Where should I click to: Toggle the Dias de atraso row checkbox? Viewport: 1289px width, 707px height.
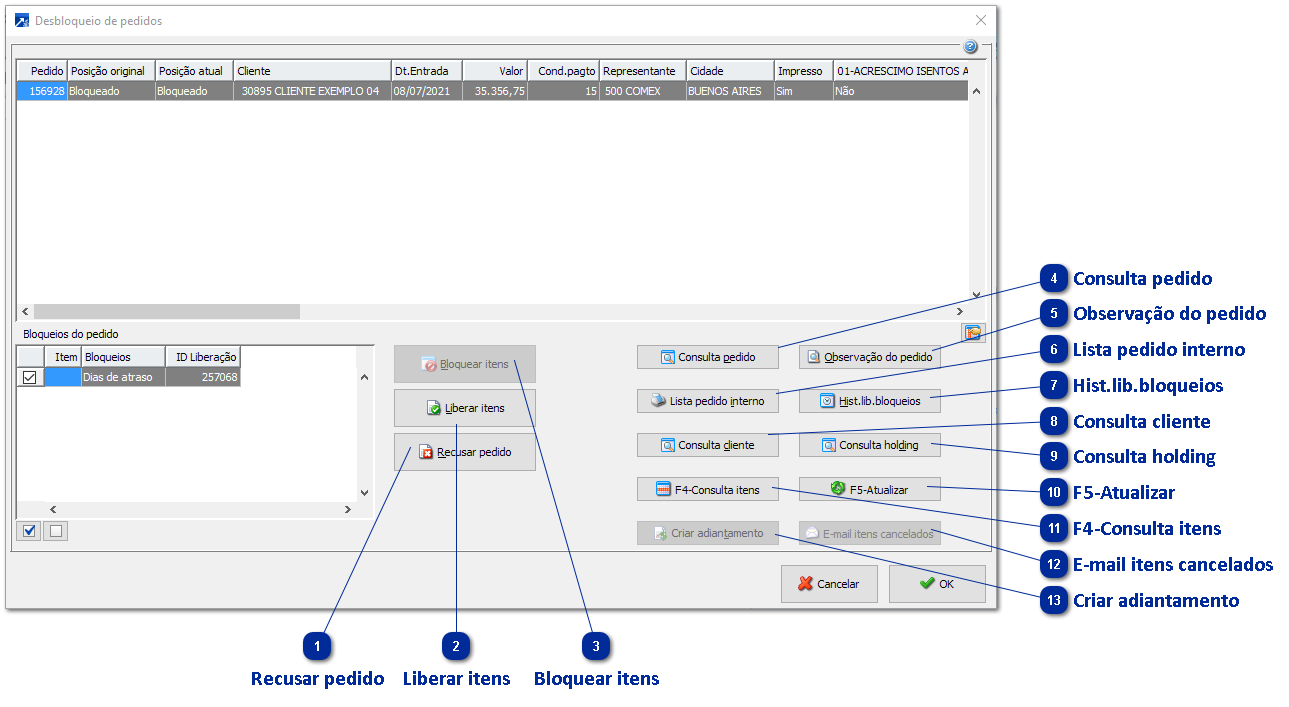(x=30, y=377)
